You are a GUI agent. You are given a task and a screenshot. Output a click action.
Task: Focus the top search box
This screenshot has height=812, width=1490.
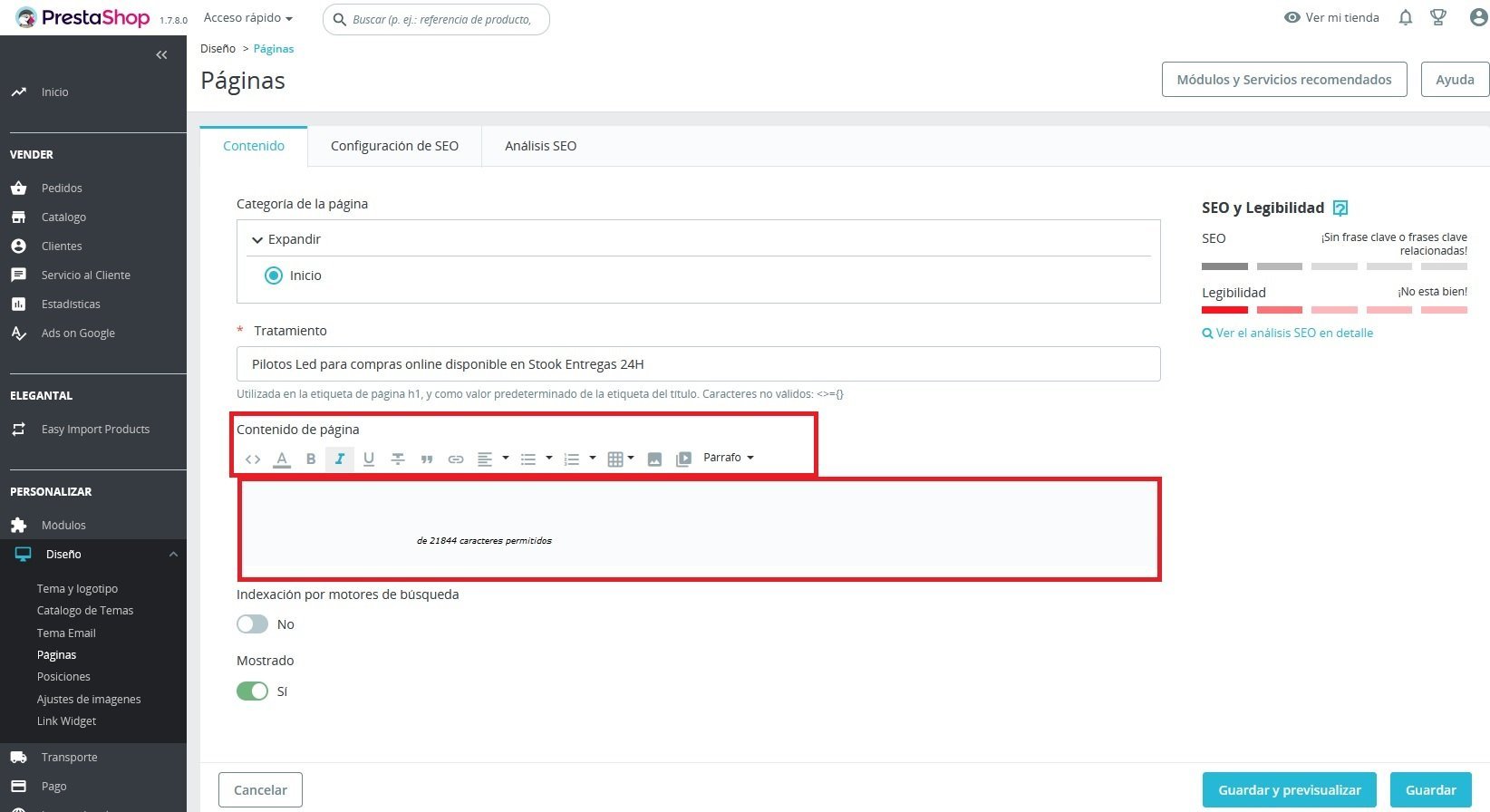pos(436,19)
